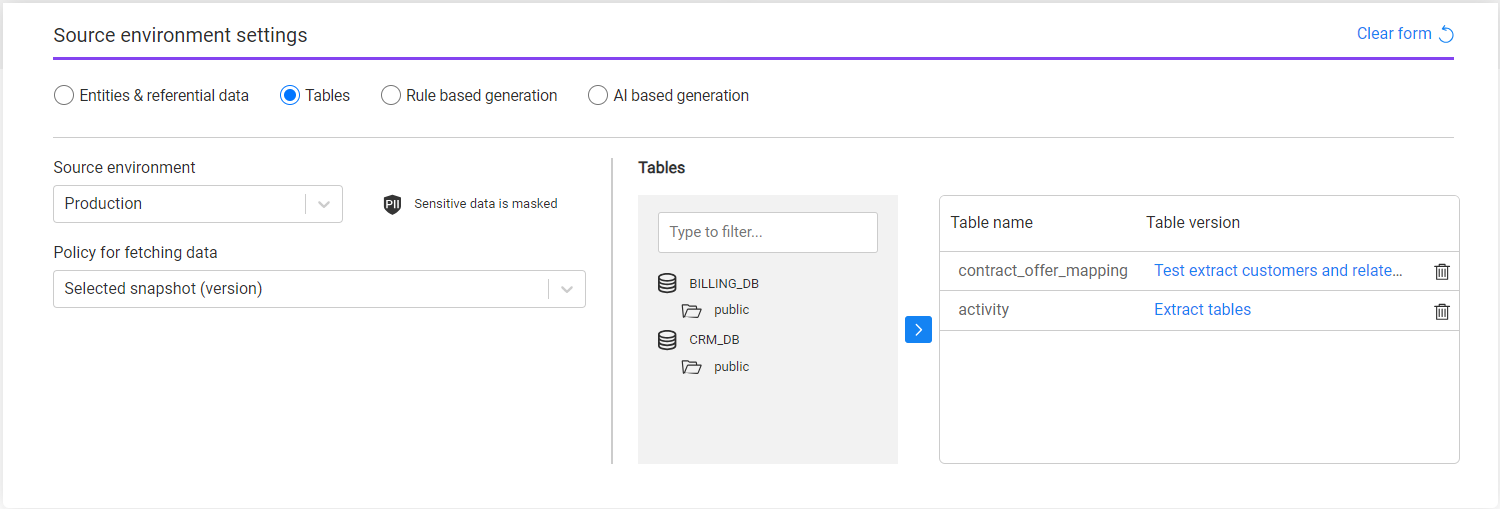Select the CRM_DB tree node label

(x=714, y=340)
